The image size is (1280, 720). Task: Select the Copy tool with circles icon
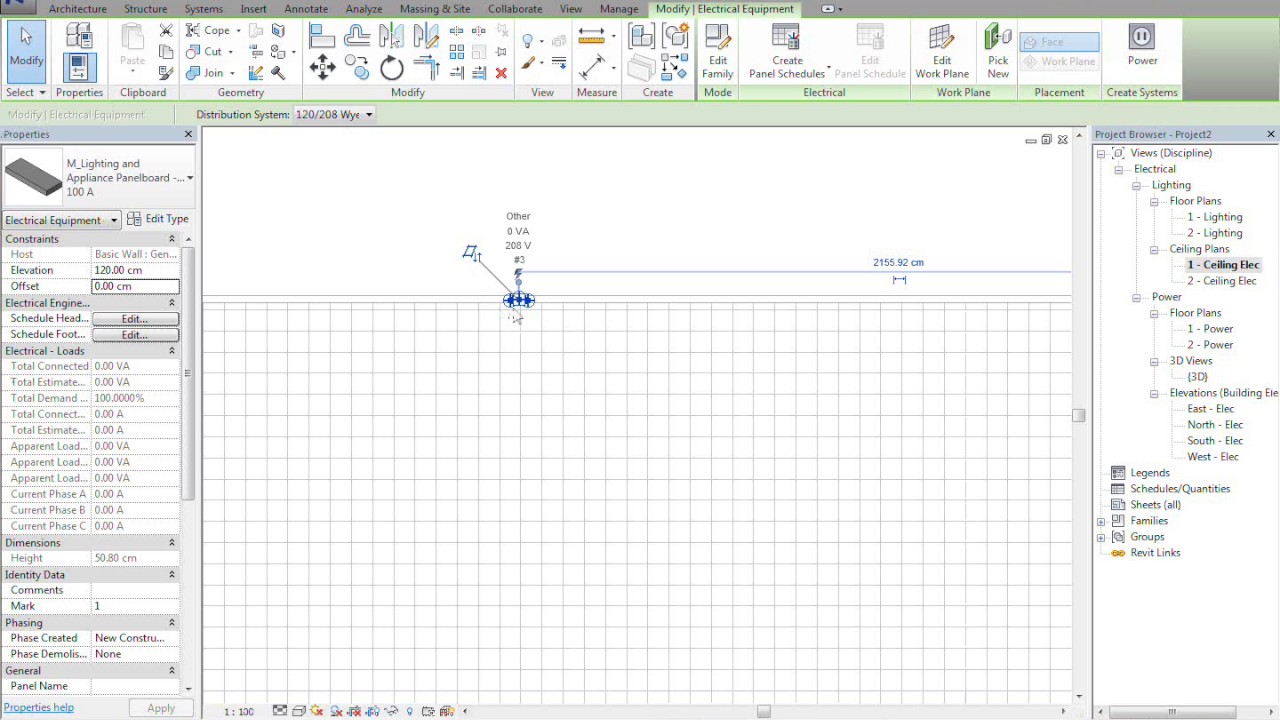coord(357,68)
